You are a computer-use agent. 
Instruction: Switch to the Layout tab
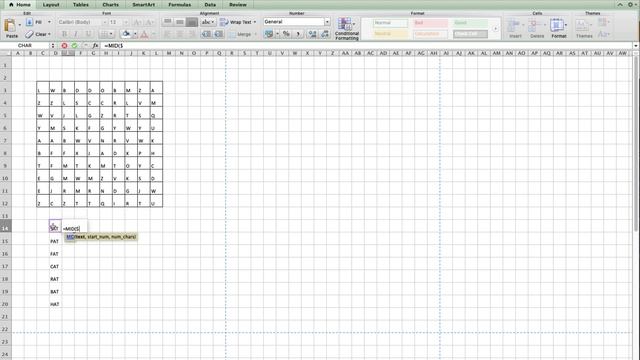(x=51, y=4)
